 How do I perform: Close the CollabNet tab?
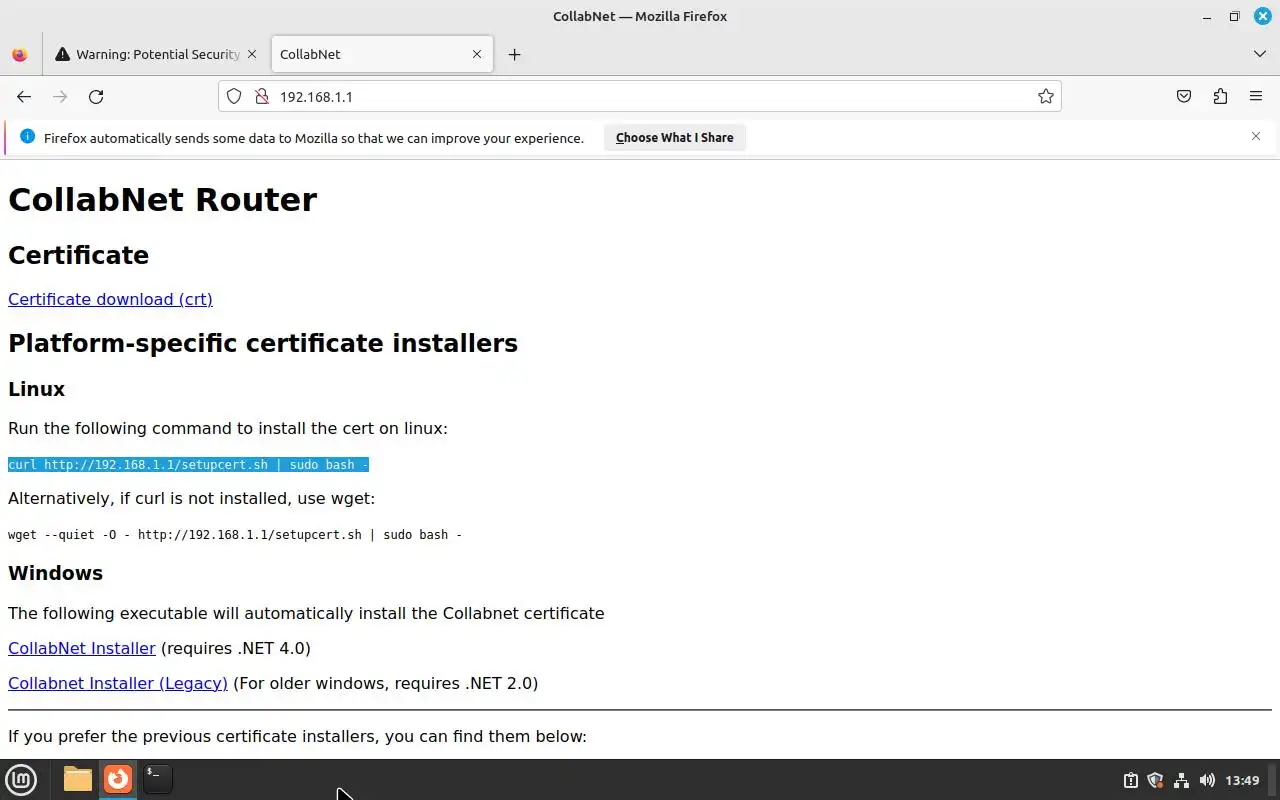click(477, 54)
